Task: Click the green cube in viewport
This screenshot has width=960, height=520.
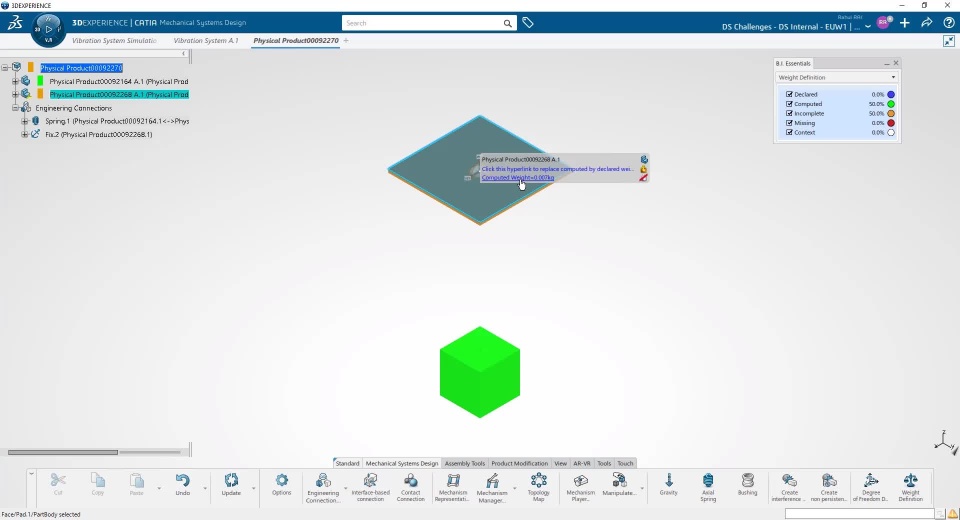Action: (x=479, y=372)
